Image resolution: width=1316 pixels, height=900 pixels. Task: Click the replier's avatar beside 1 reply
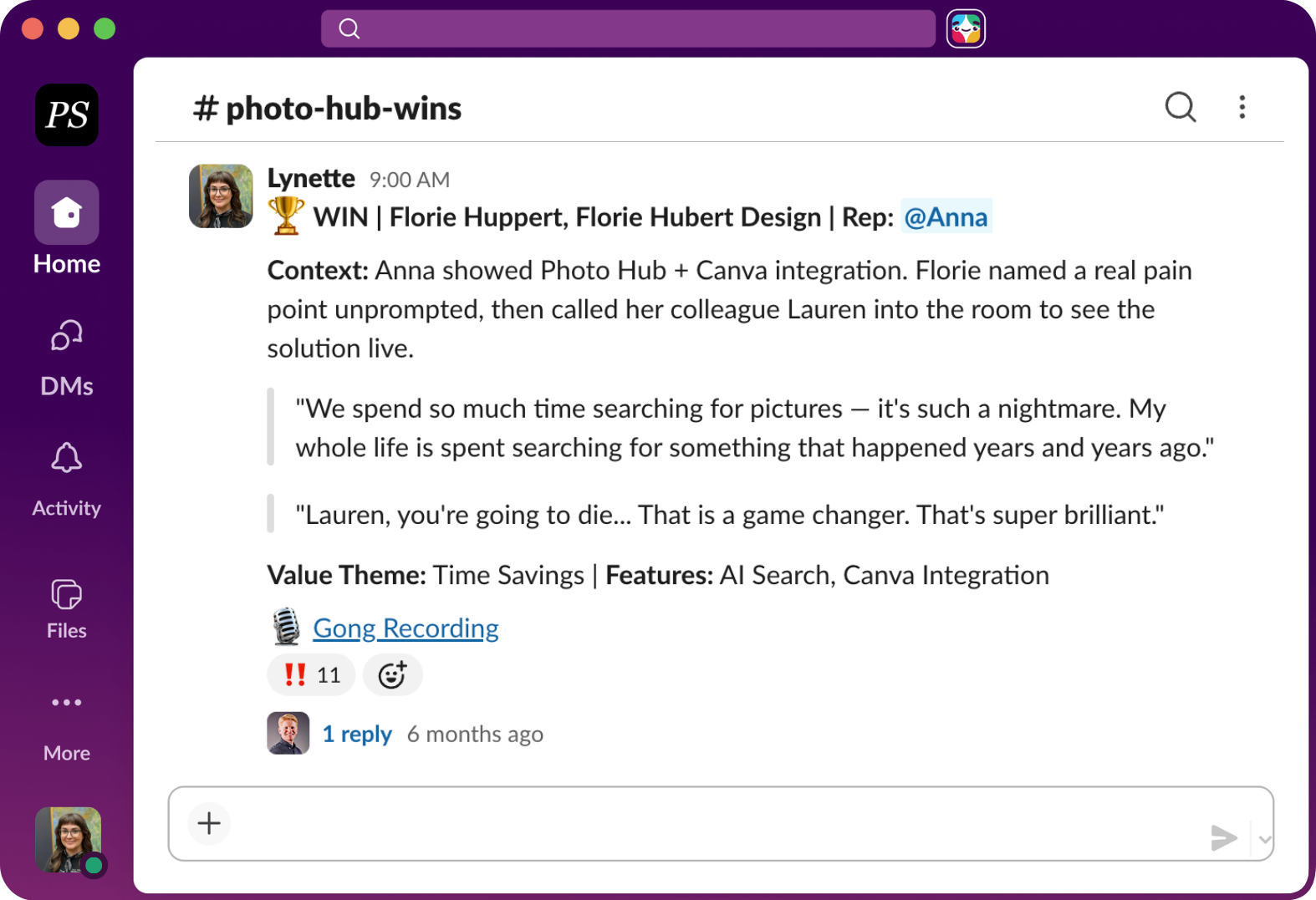(288, 733)
